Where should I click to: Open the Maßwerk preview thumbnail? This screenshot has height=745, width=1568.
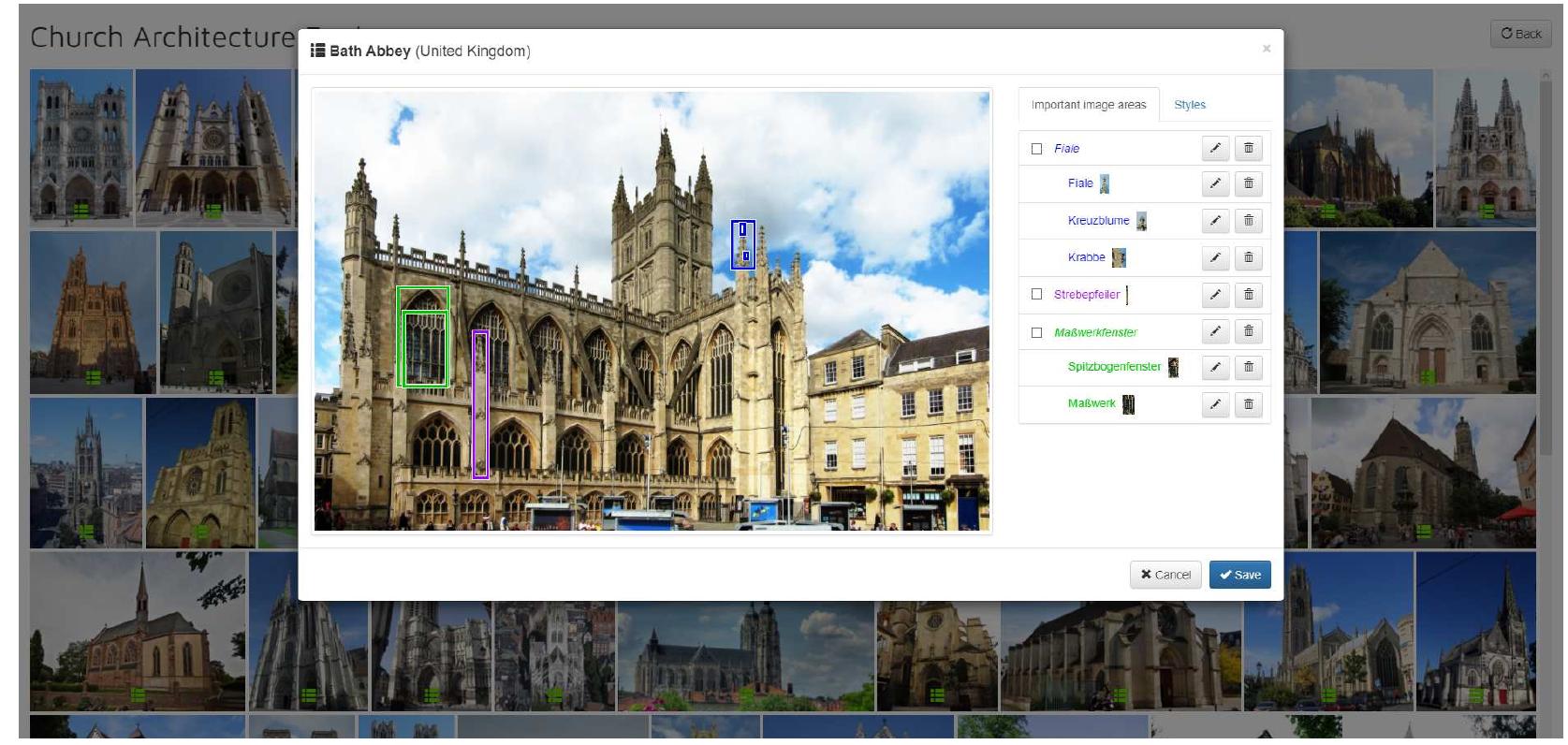[x=1128, y=404]
